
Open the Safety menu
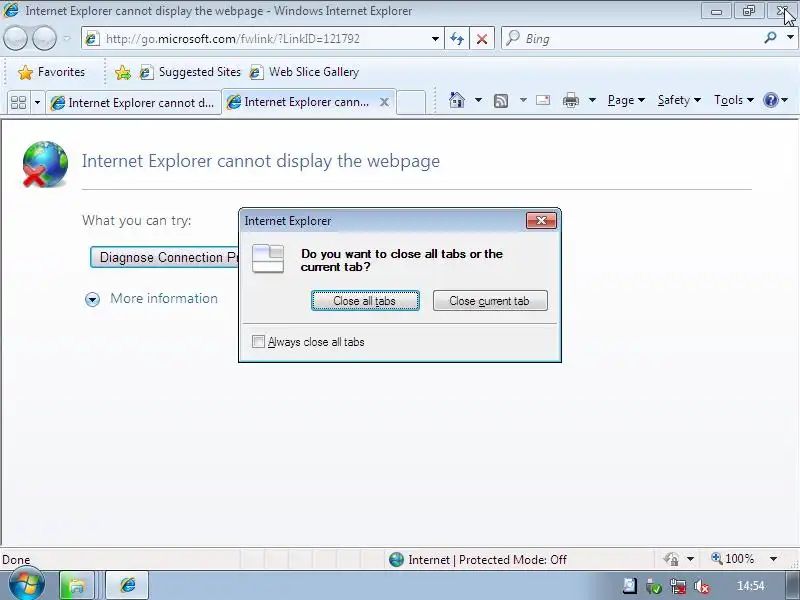click(679, 100)
